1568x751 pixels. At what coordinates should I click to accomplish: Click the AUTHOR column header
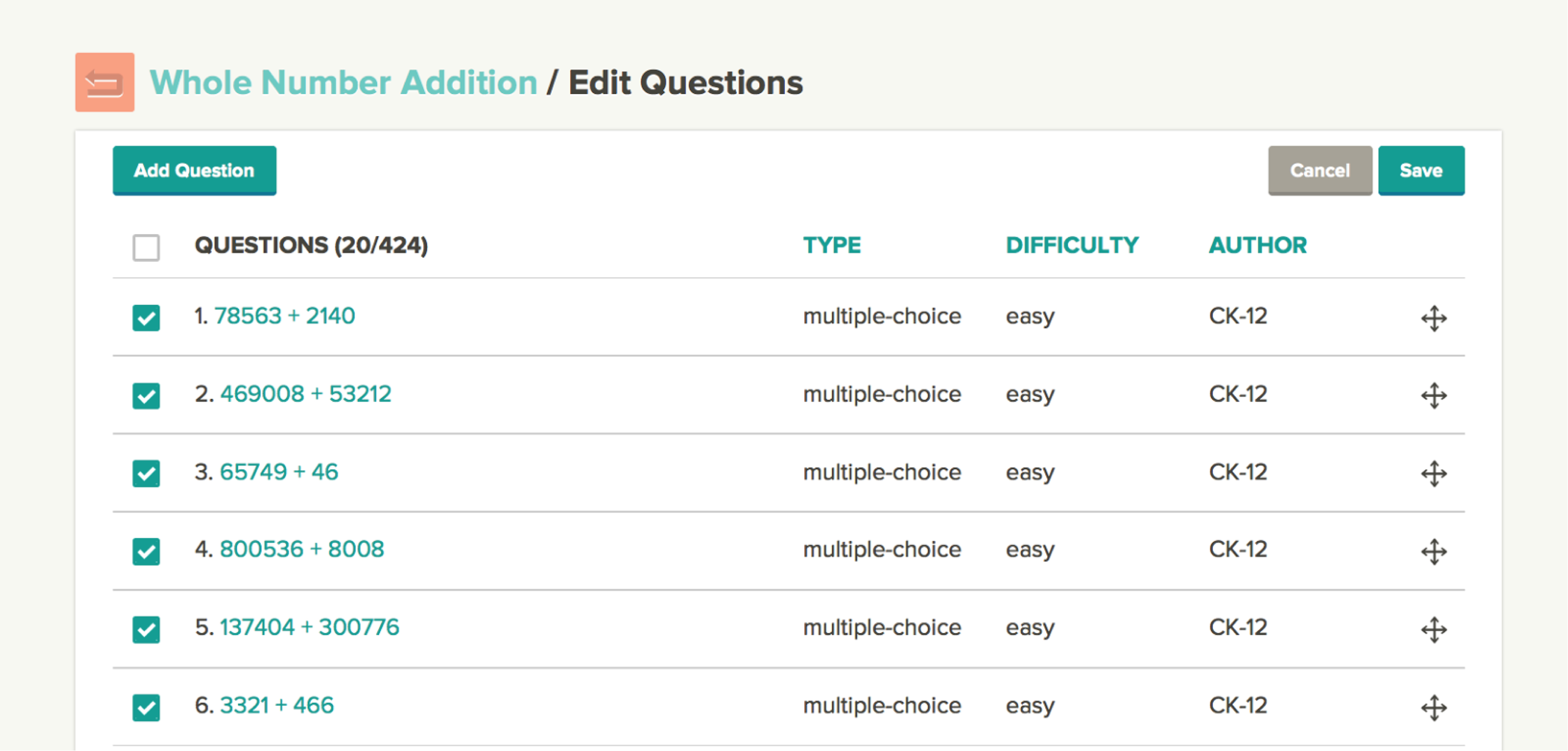pyautogui.click(x=1258, y=245)
